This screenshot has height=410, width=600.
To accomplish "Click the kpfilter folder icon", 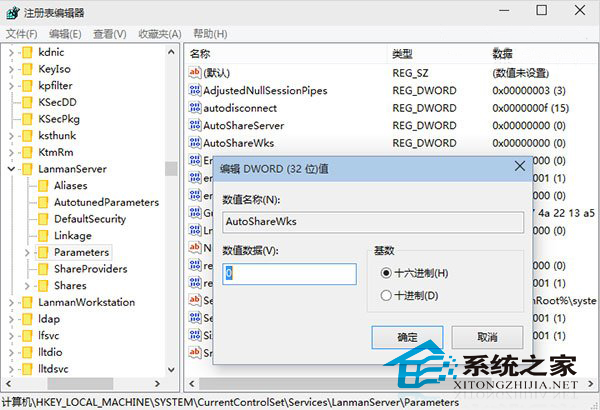I will 27,86.
